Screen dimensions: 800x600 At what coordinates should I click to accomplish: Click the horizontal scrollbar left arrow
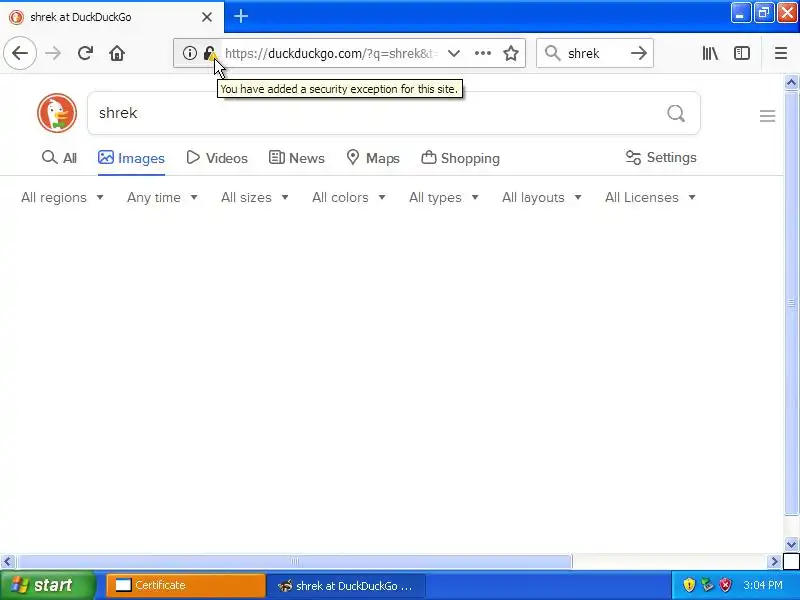[7, 562]
